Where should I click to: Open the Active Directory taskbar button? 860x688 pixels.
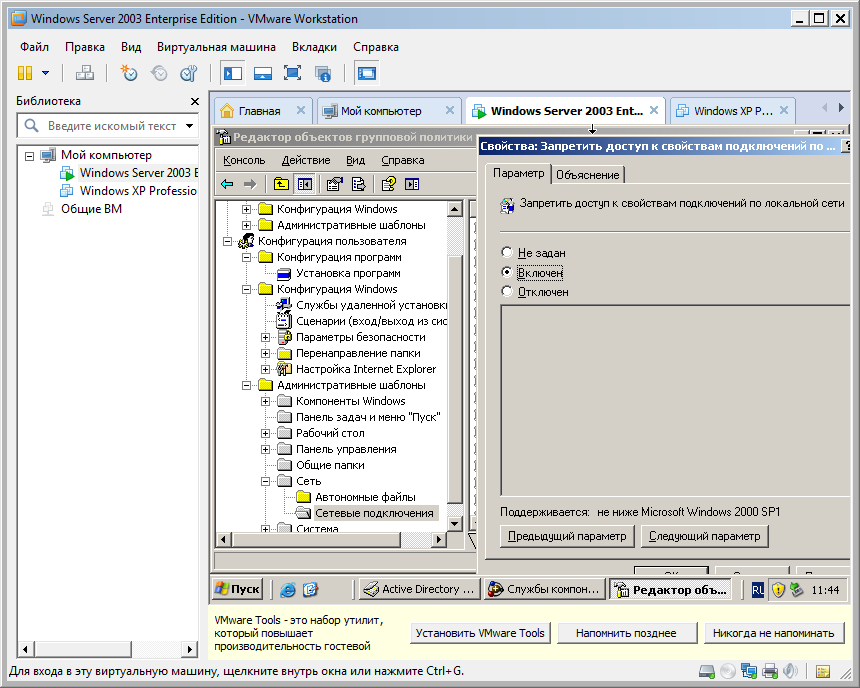click(420, 589)
